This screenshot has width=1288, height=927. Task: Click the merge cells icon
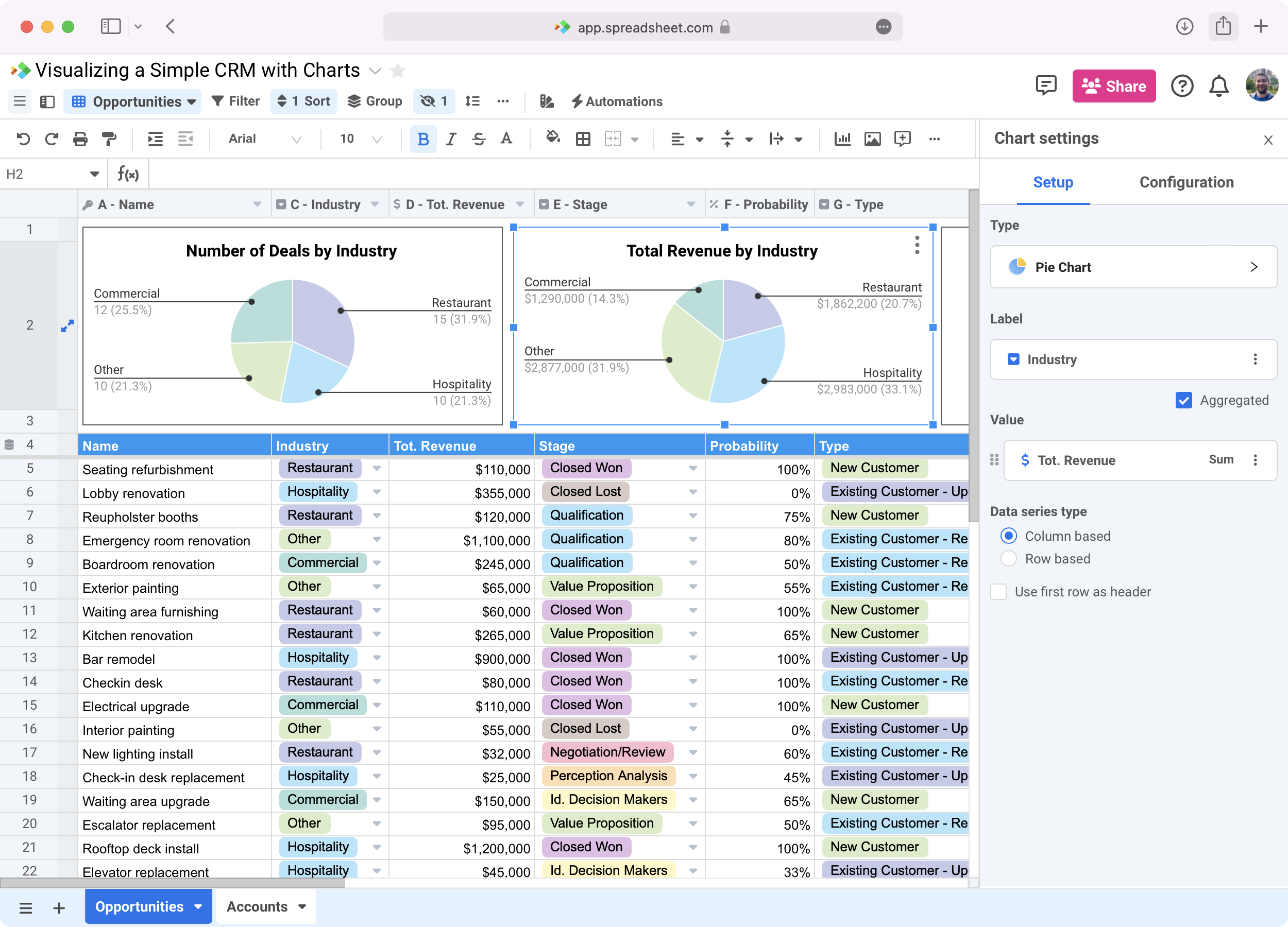pyautogui.click(x=613, y=139)
